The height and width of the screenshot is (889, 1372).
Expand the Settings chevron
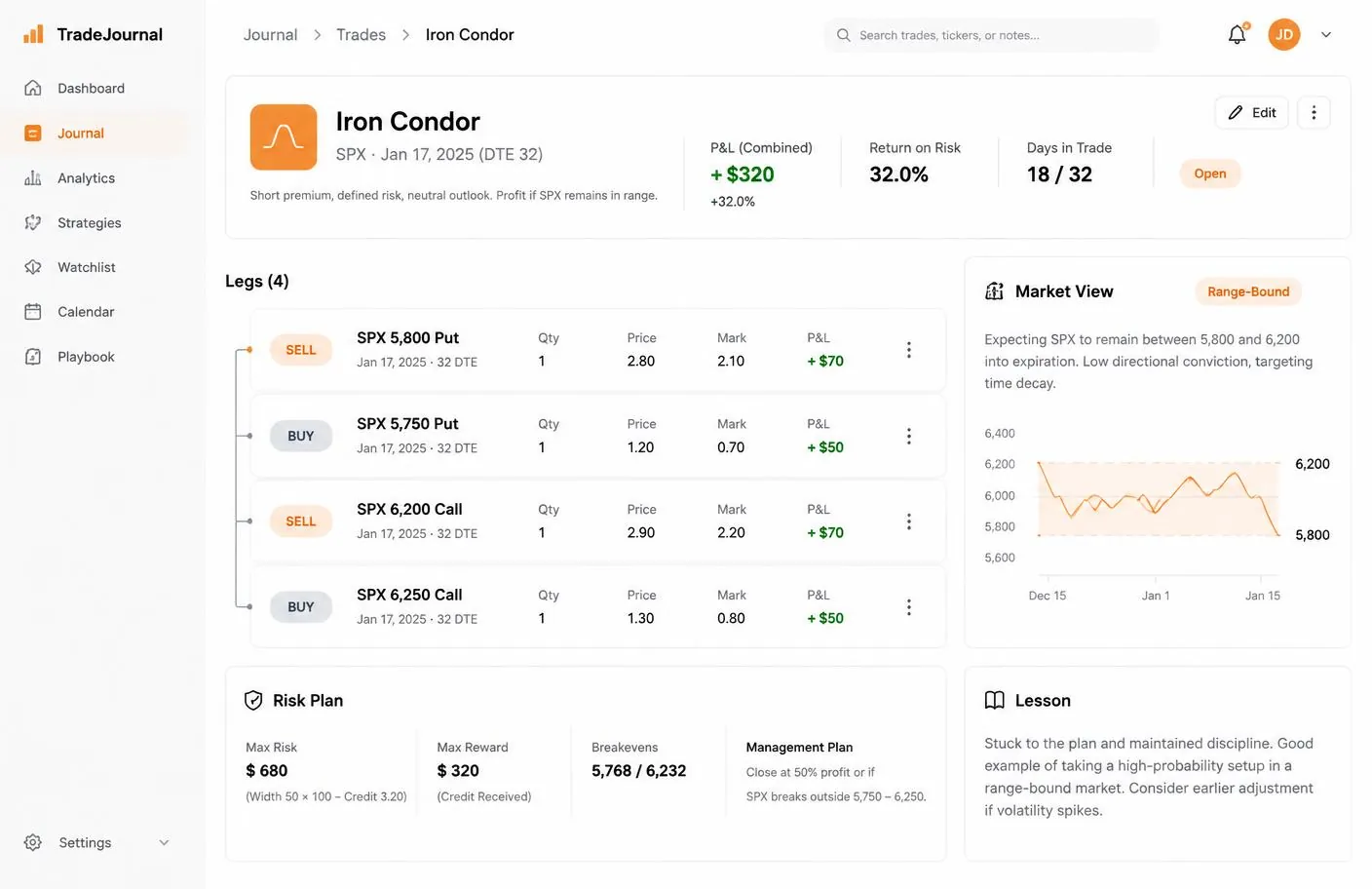click(x=164, y=842)
